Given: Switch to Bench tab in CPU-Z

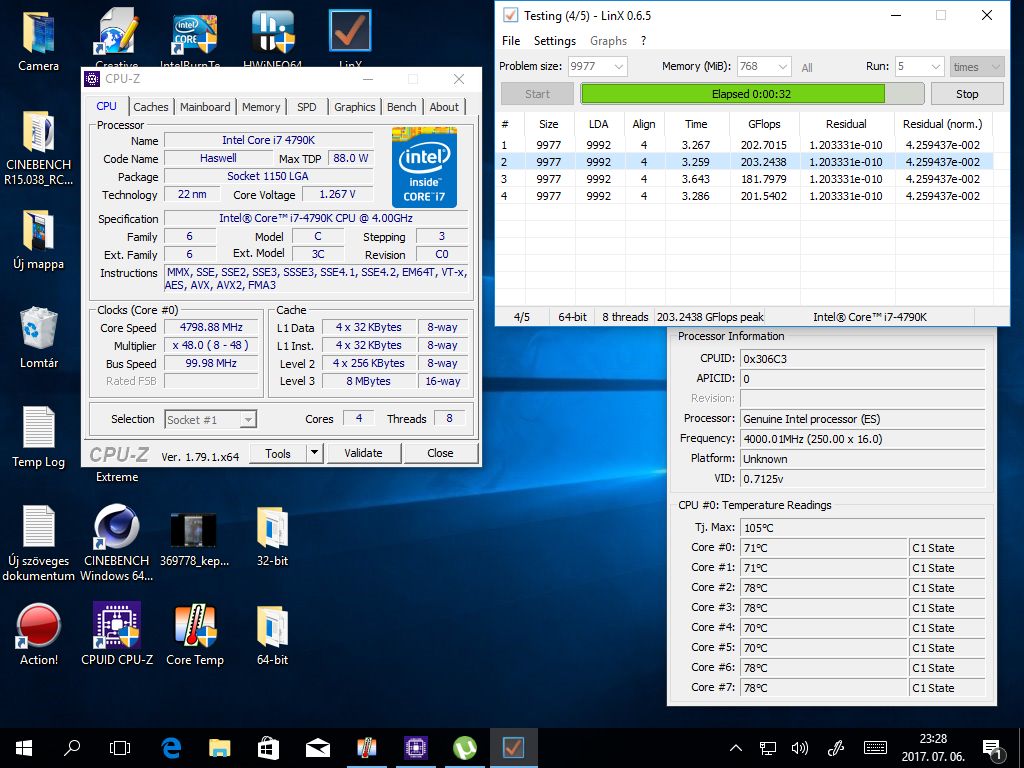Looking at the screenshot, I should pyautogui.click(x=402, y=107).
